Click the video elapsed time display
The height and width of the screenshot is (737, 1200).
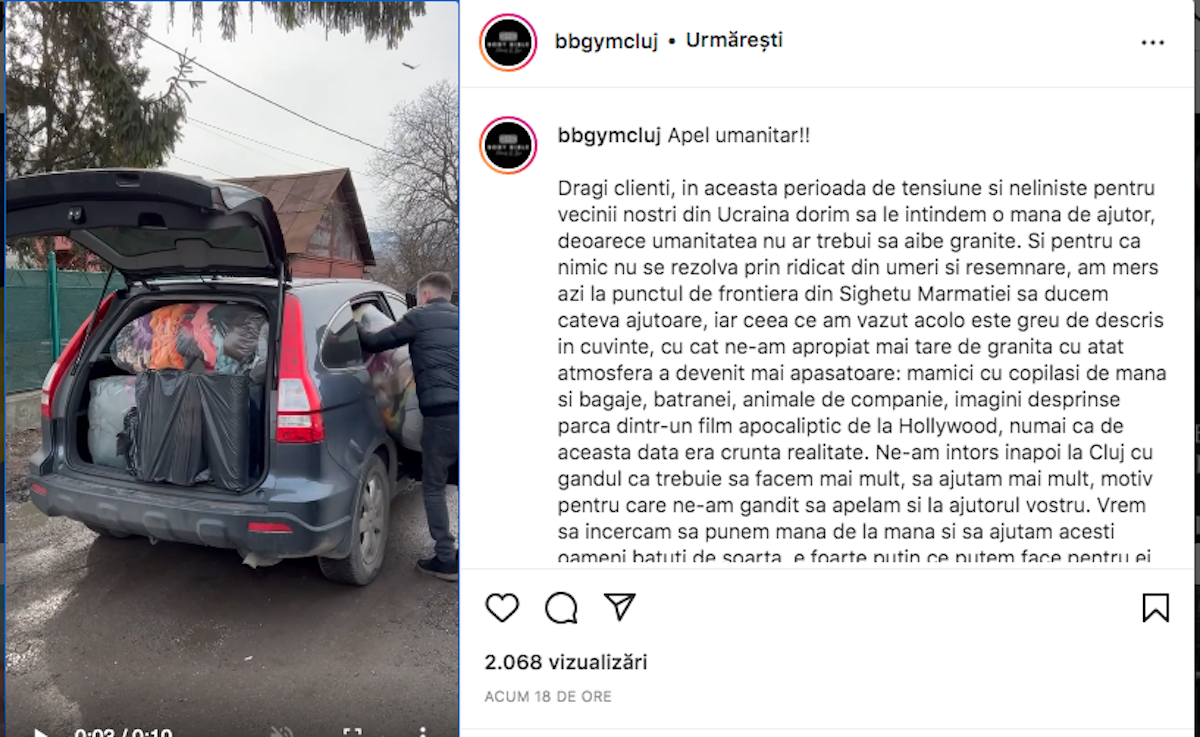pos(94,733)
